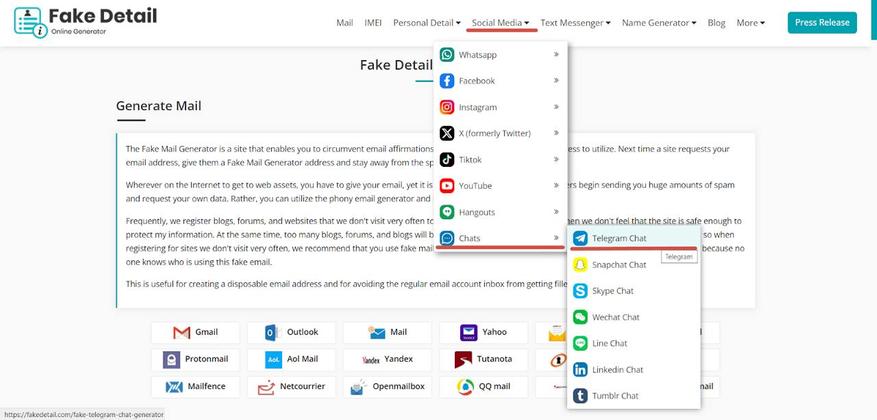Image resolution: width=877 pixels, height=420 pixels.
Task: Click the Snapchat Chat ghost icon
Action: (580, 265)
